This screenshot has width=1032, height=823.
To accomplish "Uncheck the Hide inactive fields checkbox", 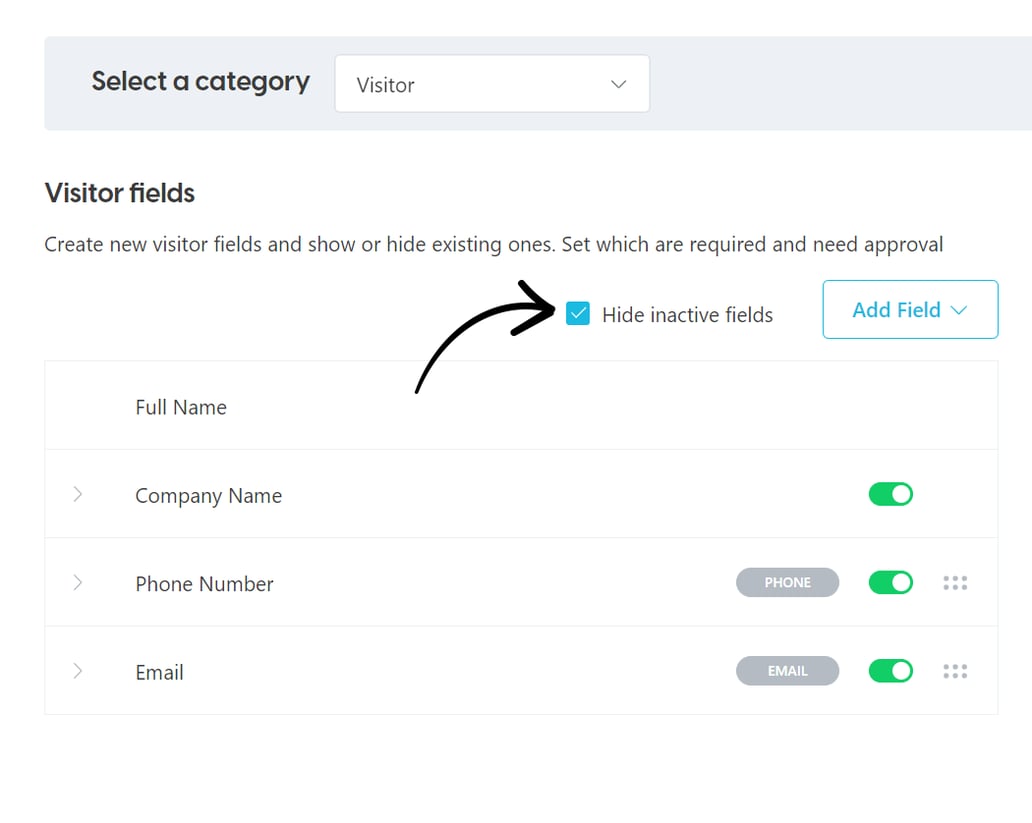I will tap(578, 313).
